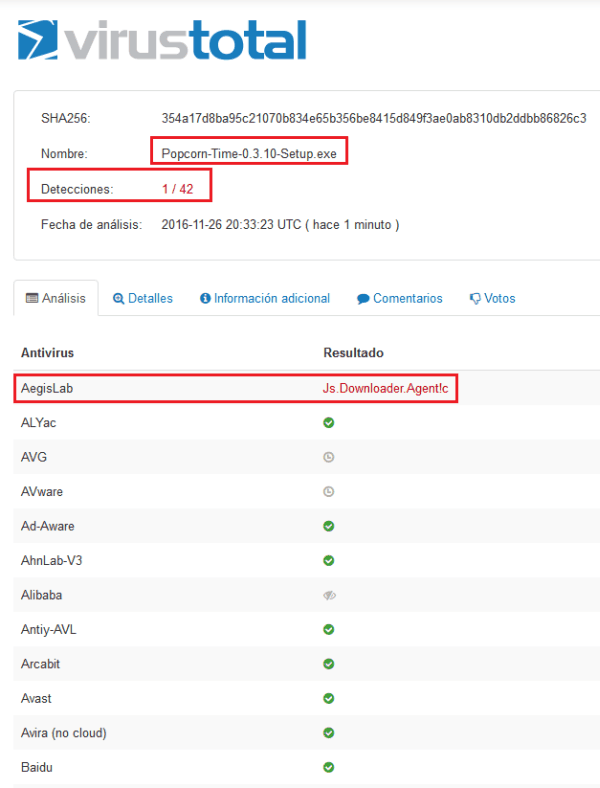Click the Fecha de análisis label

click(91, 225)
